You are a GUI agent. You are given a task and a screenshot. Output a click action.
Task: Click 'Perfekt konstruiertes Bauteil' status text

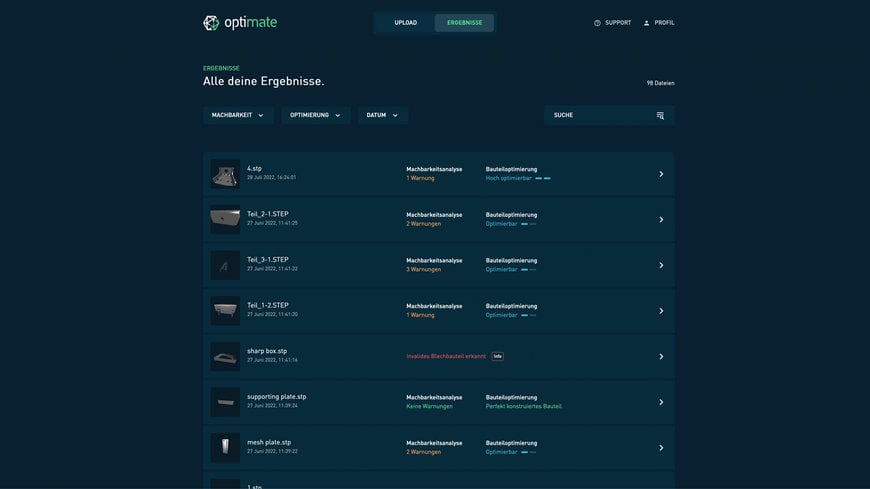523,406
